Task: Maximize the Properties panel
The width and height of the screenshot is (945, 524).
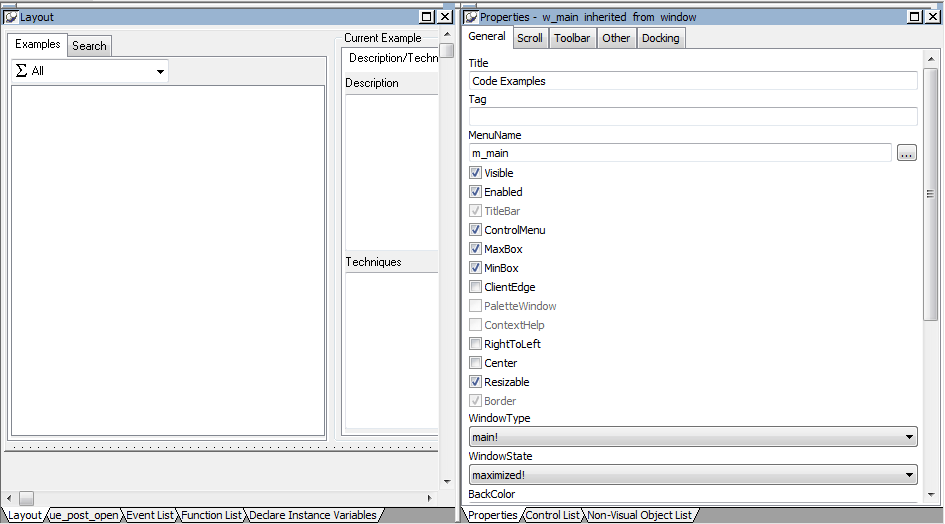Action: pos(916,17)
